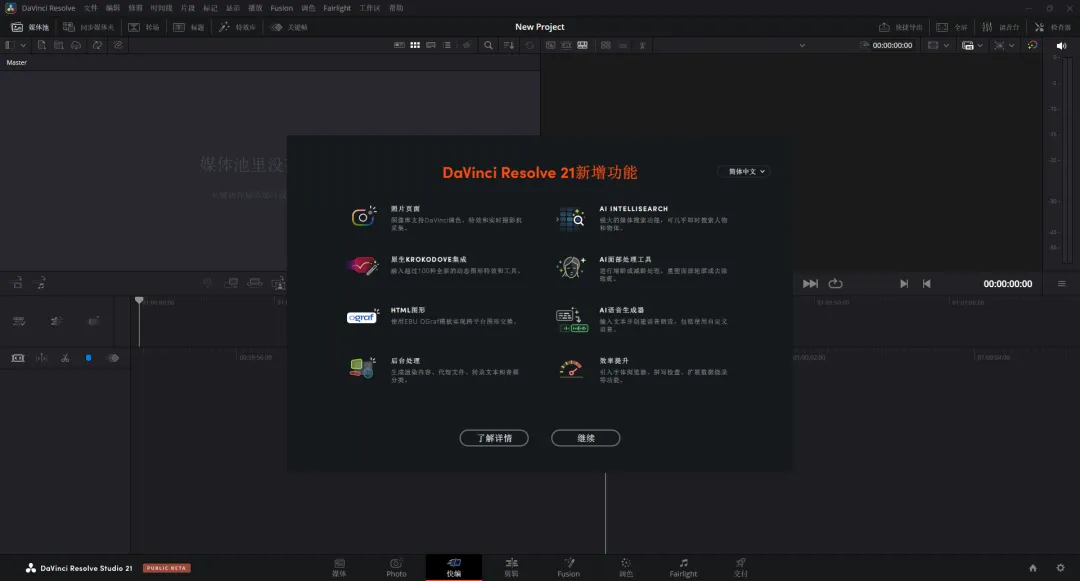Viewport: 1080px width, 581px height.
Task: Click the go to next clip control
Action: pos(904,284)
